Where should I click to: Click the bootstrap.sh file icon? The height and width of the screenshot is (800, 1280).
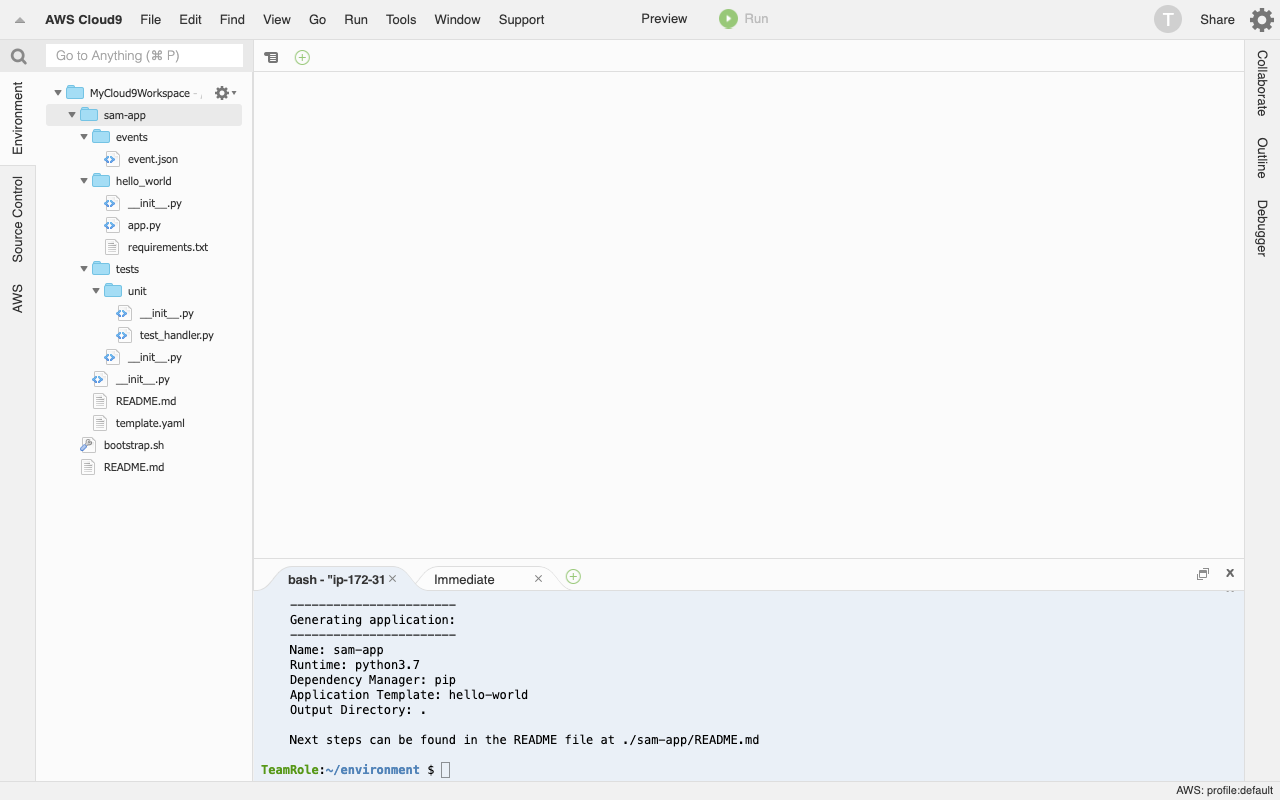pyautogui.click(x=88, y=445)
